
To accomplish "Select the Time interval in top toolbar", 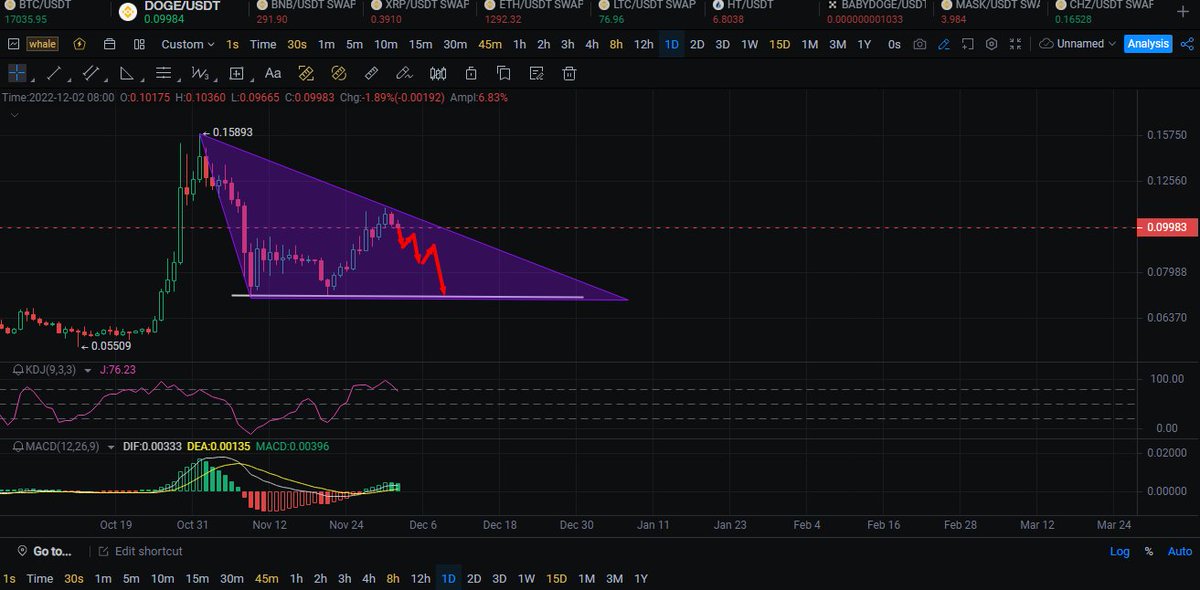I will click(x=263, y=44).
